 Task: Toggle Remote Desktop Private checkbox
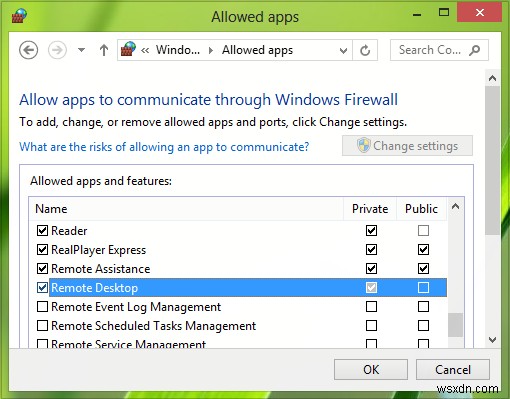point(371,287)
